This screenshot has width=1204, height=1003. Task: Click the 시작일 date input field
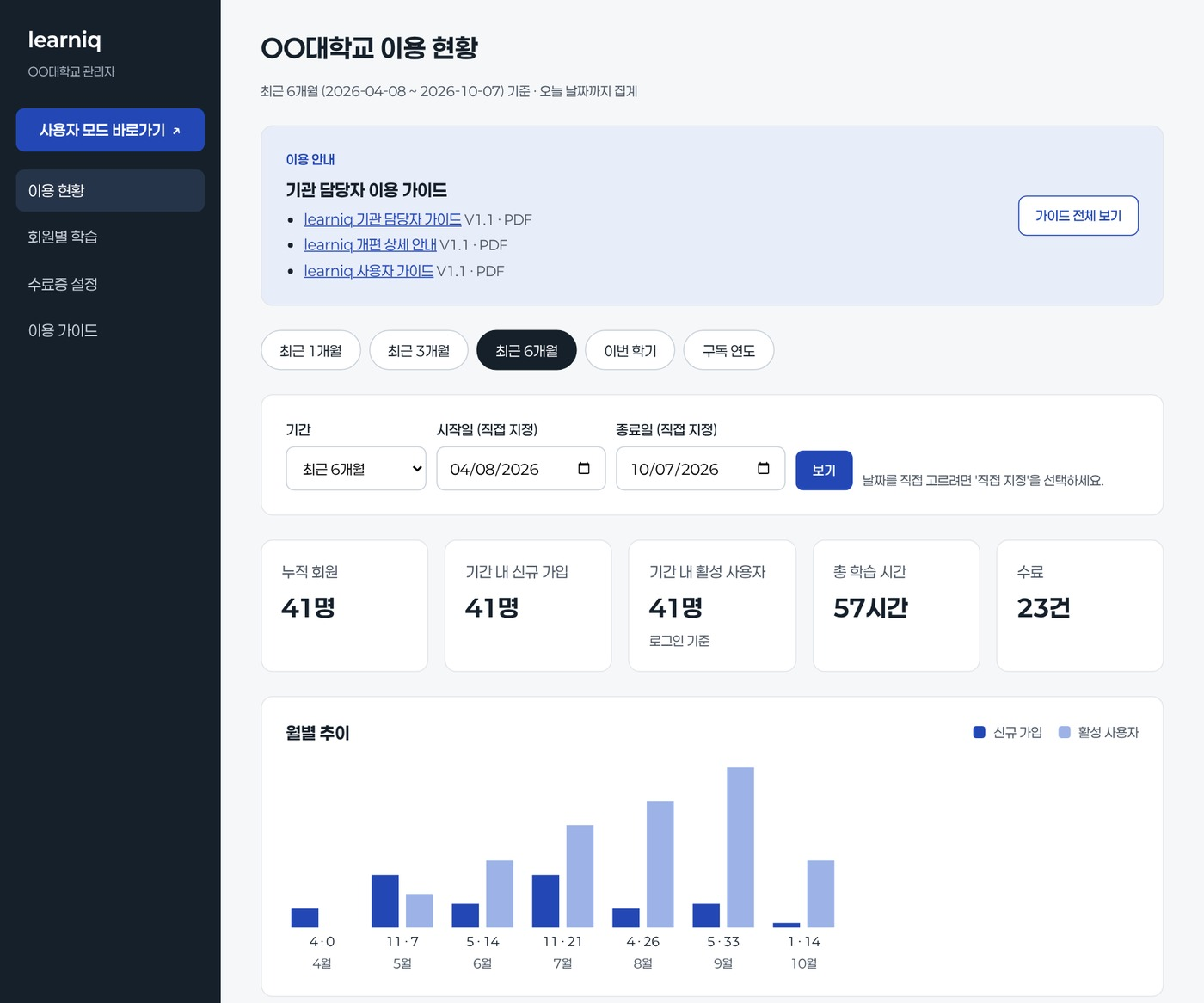[x=521, y=469]
